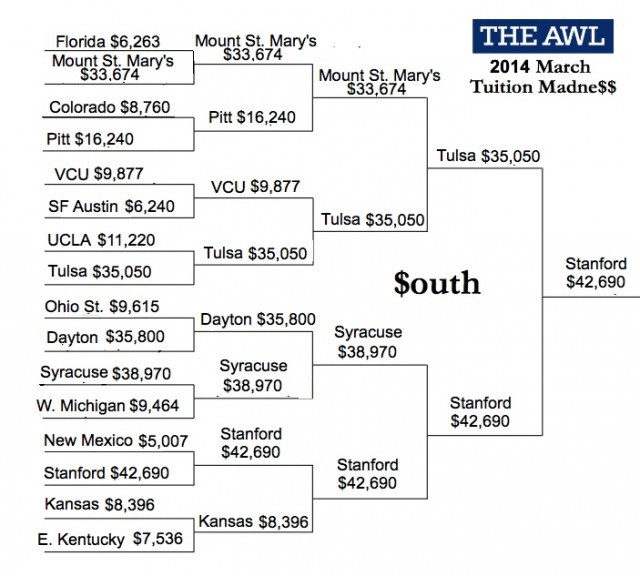Click 2014 March Tuition Madne$$ title
This screenshot has width=640, height=576.
click(x=543, y=77)
